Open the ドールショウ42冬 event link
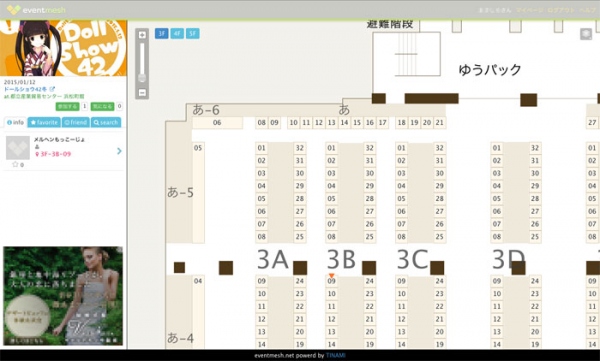This screenshot has height=361, width=600. point(26,89)
